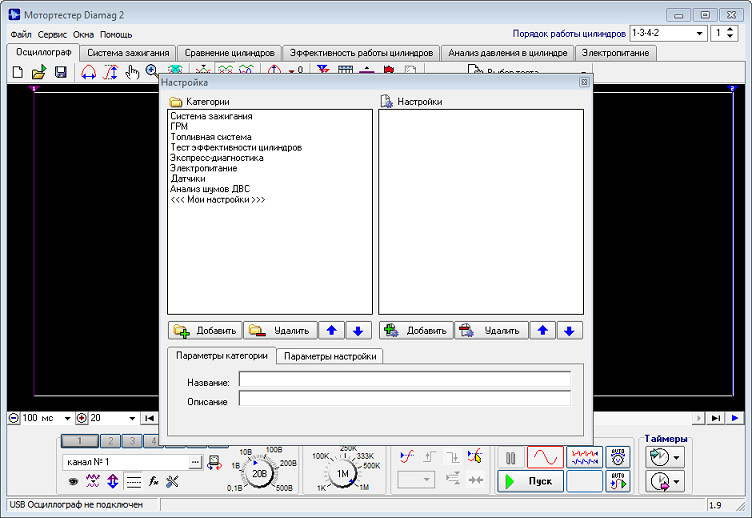Click the 1M sample rate knob
The image size is (752, 518).
click(342, 474)
